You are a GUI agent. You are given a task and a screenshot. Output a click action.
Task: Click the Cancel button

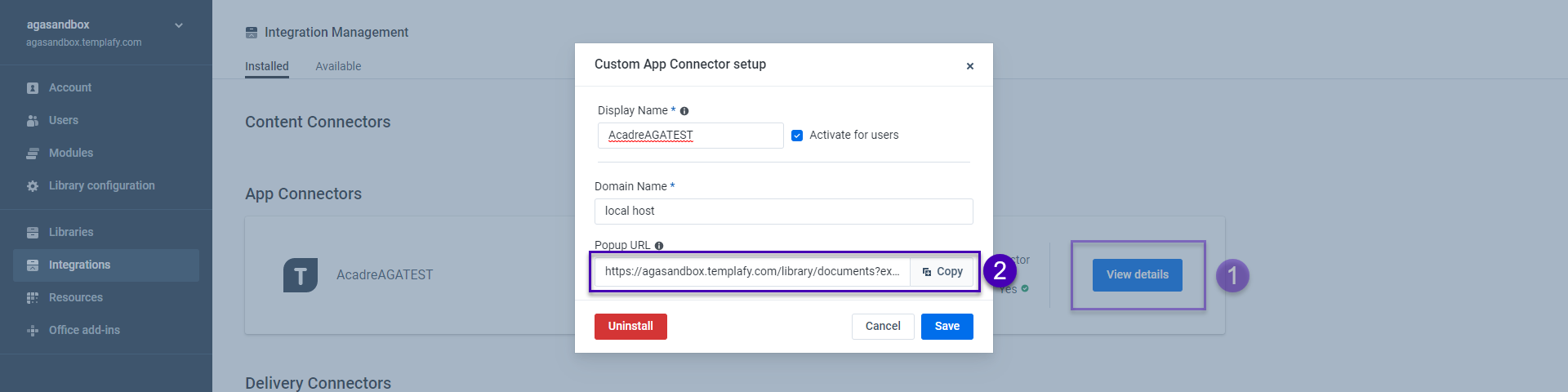coord(883,327)
